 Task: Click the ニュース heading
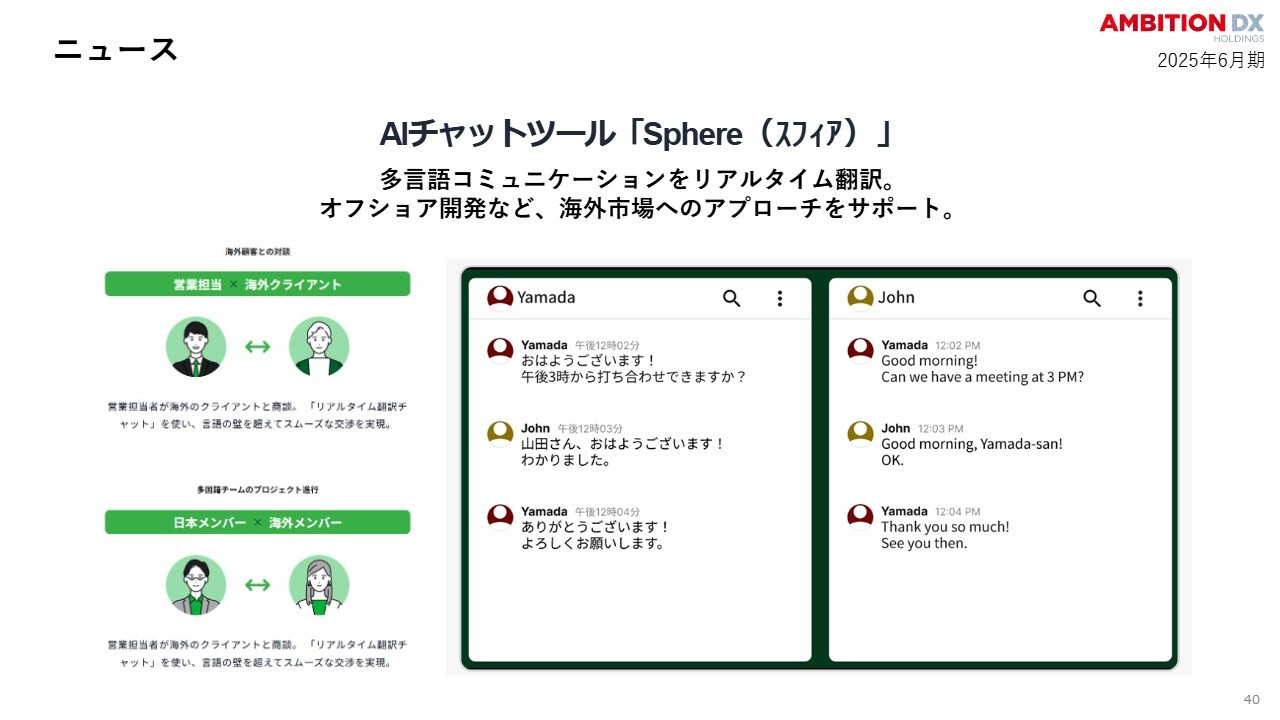coord(116,49)
